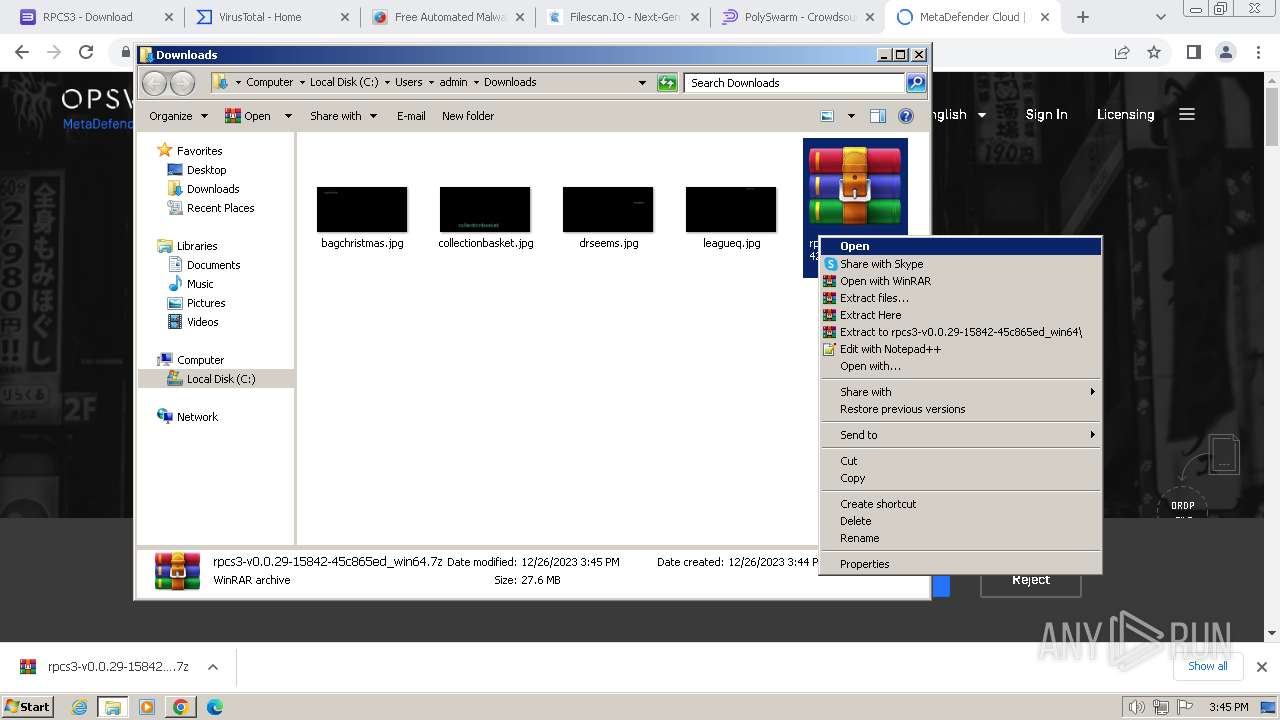This screenshot has width=1280, height=720.
Task: Select the collectionbasket.jpg thumbnail
Action: pos(485,210)
